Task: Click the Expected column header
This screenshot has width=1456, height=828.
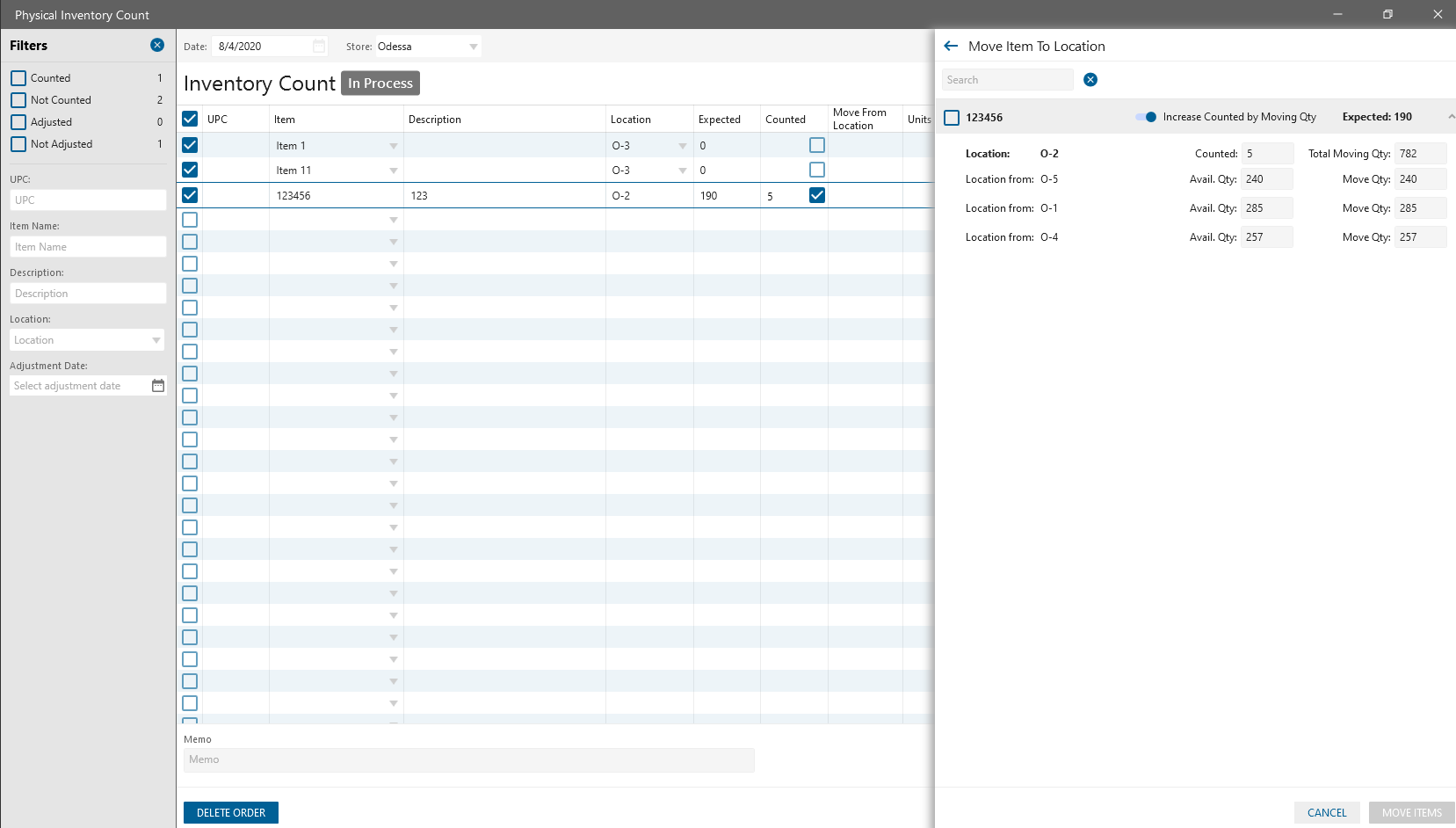Action: 719,120
